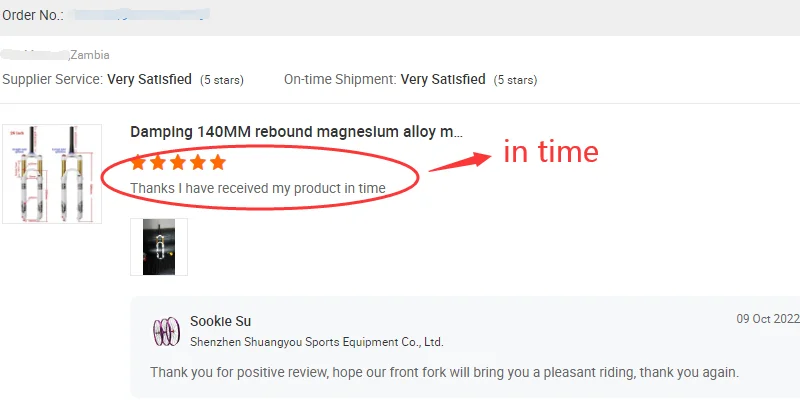
Task: Open the front fork product thumbnail
Action: pos(52,173)
